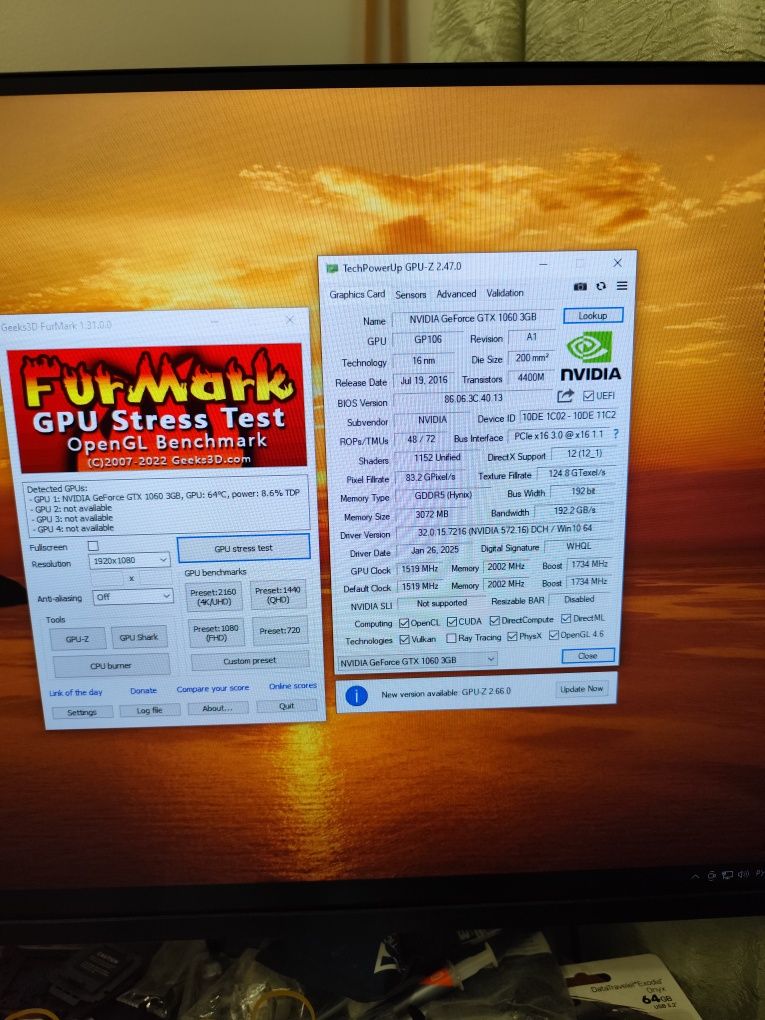The height and width of the screenshot is (1020, 765).
Task: Open FurMark Log file button
Action: coord(150,710)
